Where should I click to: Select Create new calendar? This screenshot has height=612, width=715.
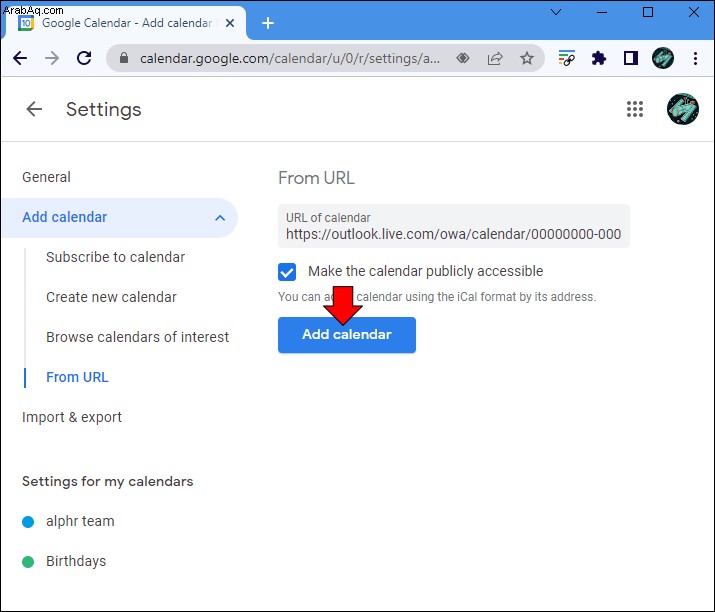click(x=111, y=297)
